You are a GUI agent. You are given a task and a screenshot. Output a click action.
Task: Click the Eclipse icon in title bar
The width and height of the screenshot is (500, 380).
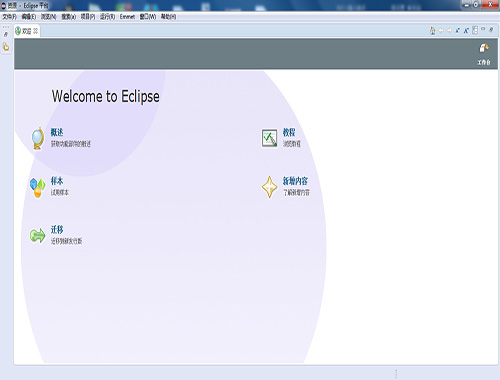pyautogui.click(x=3, y=5)
